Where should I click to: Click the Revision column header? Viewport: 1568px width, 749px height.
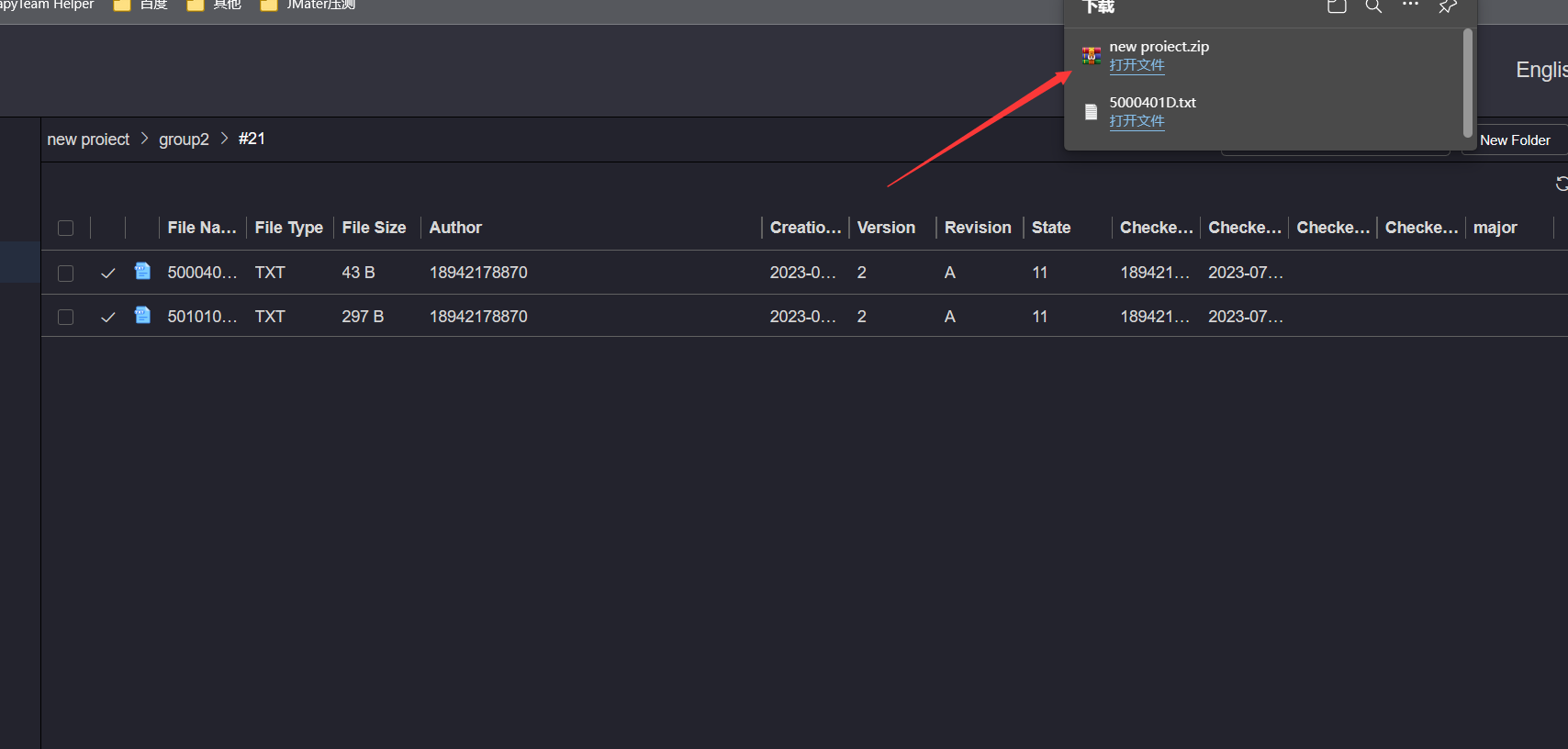pos(978,228)
